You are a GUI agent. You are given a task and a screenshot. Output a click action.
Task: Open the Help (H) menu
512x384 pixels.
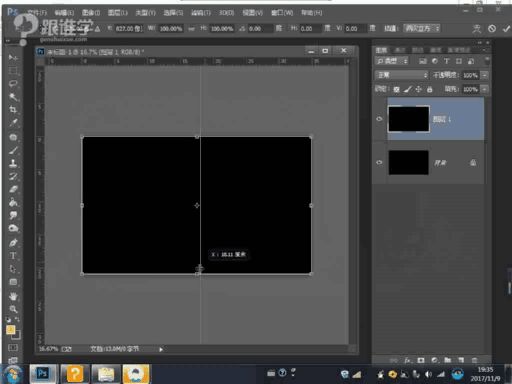(312, 13)
